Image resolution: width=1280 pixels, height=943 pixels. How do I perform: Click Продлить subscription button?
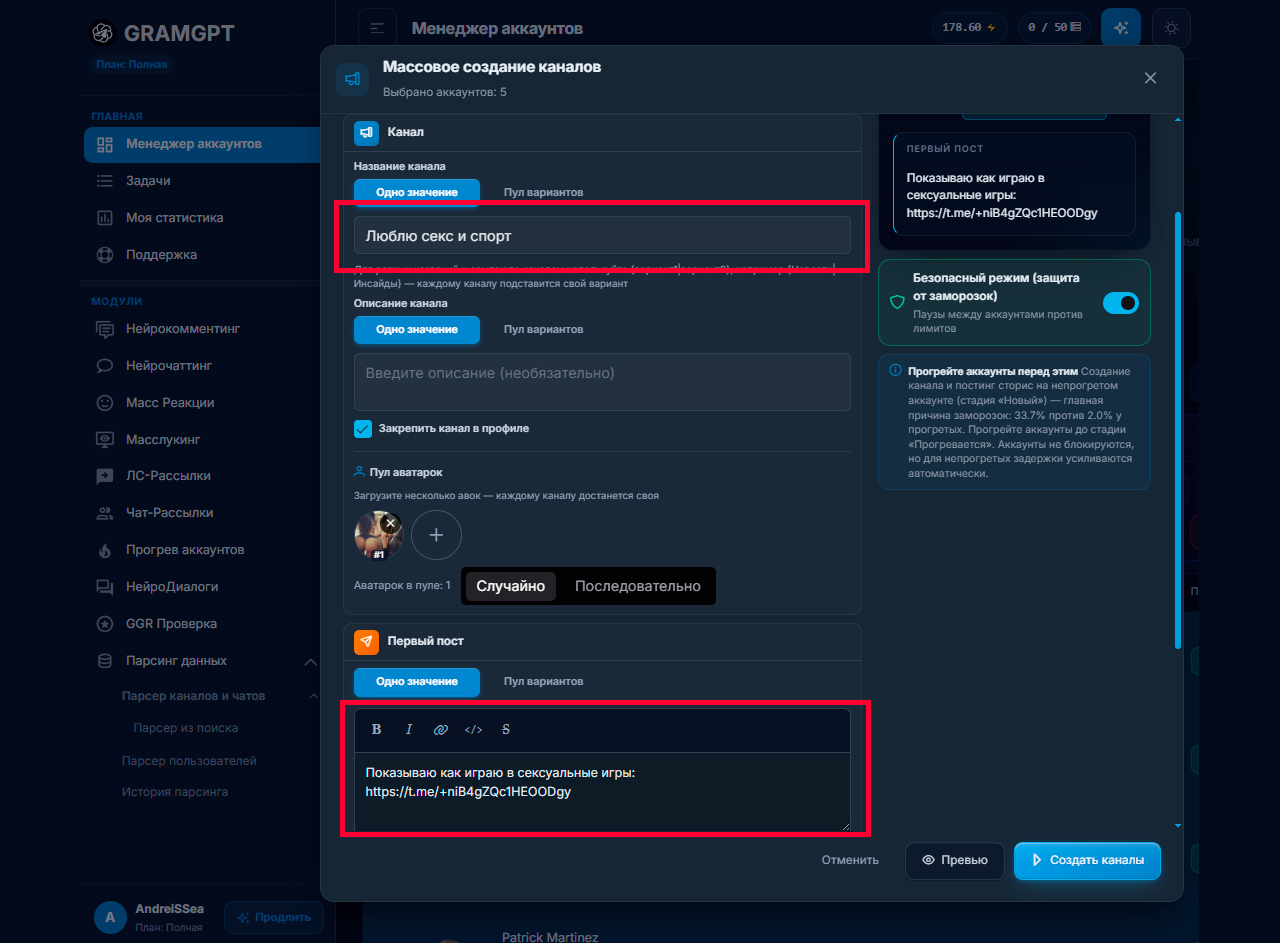tap(274, 918)
